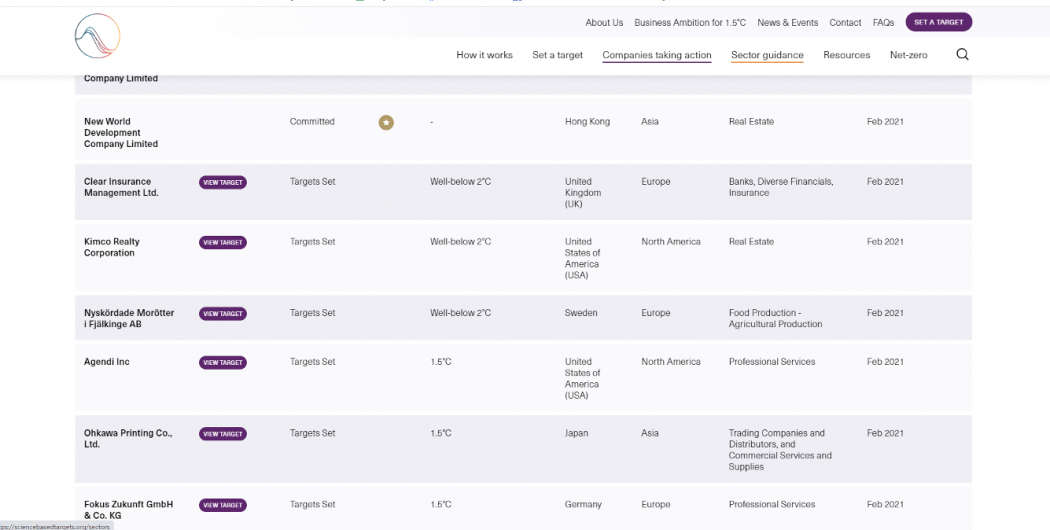View target for Ohkawa Printing Co., Ltd.
Screen dimensions: 1050x530
[x=222, y=434]
